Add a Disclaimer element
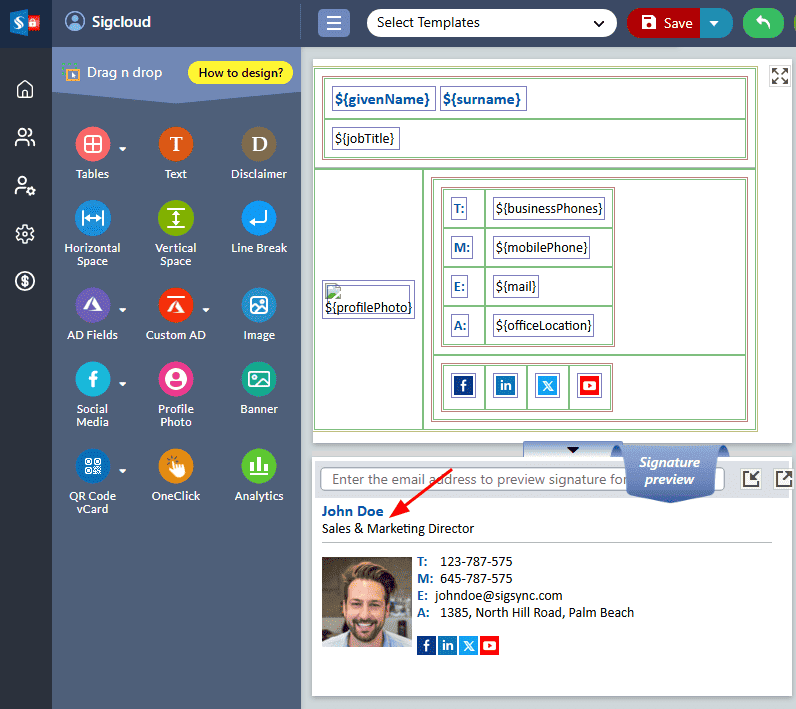The height and width of the screenshot is (709, 796). click(x=258, y=146)
